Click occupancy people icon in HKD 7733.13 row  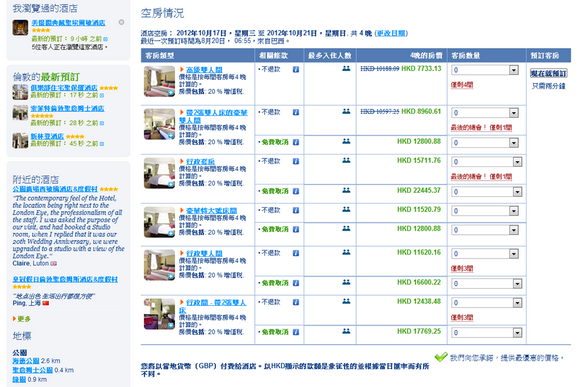tap(346, 68)
